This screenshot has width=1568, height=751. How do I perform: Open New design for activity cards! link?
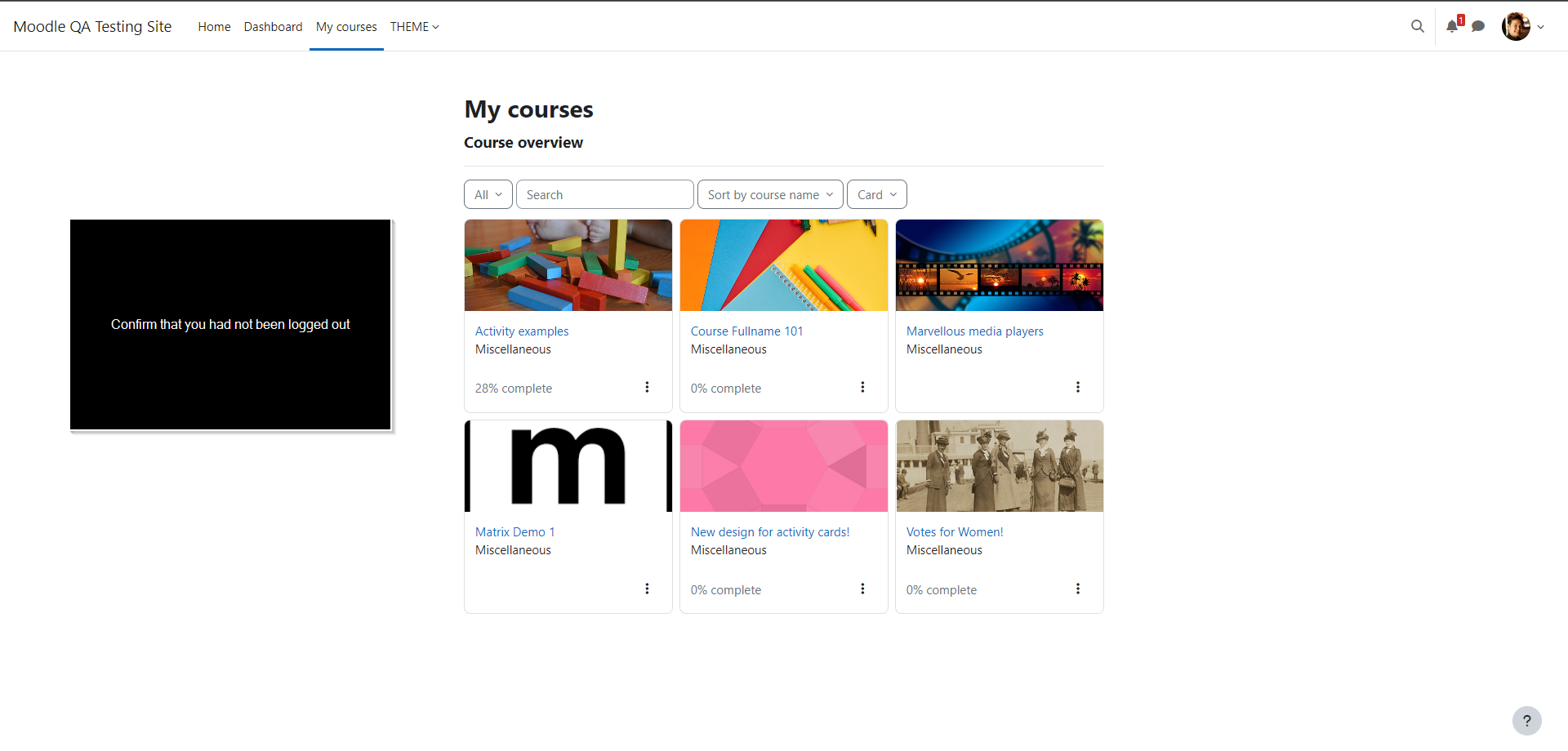point(770,531)
